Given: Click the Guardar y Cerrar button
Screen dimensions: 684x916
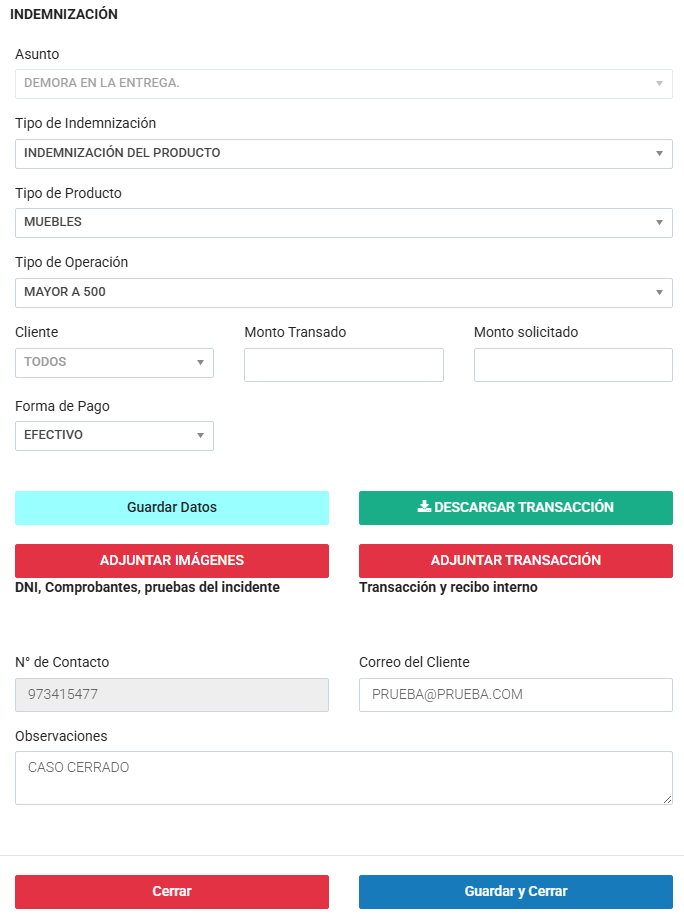Looking at the screenshot, I should [x=516, y=891].
